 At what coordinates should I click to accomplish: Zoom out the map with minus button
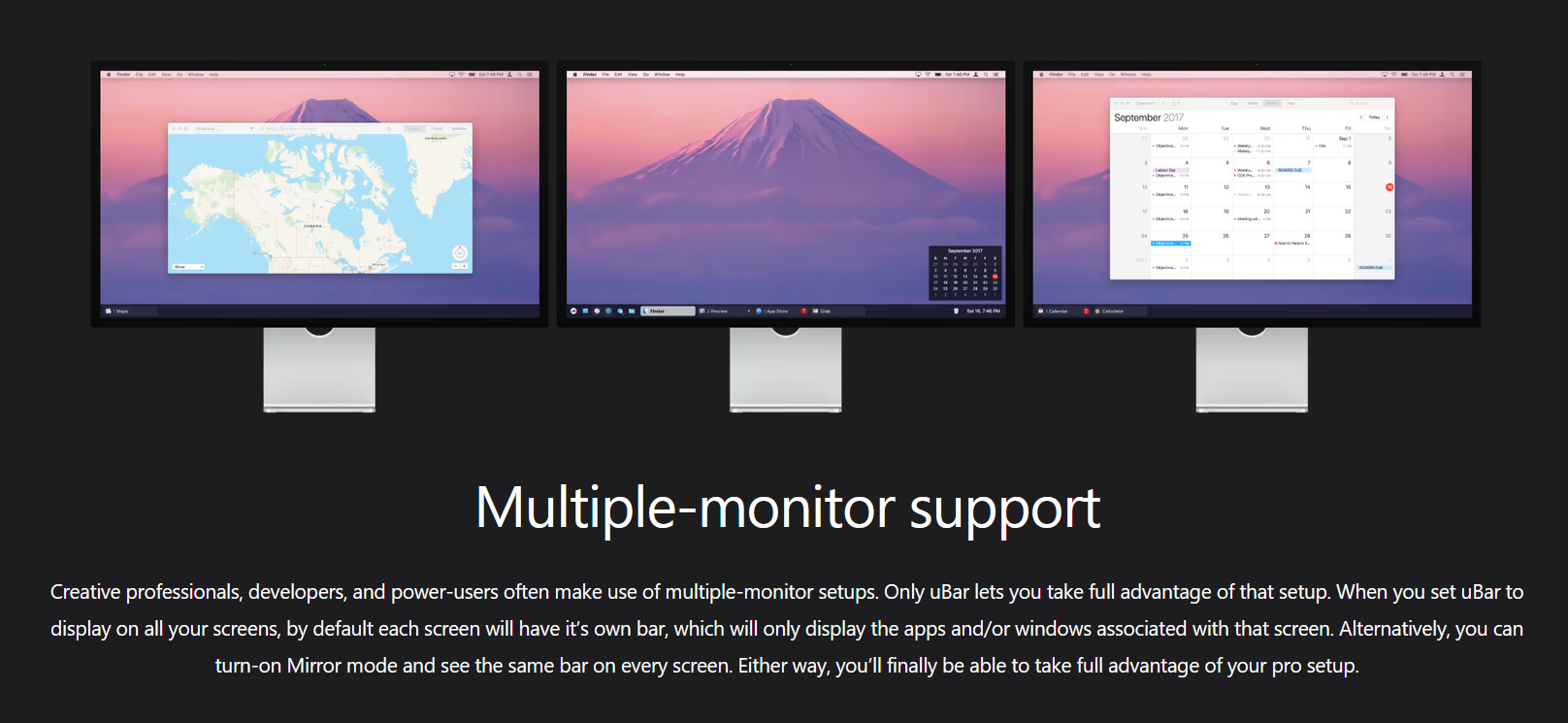click(456, 266)
